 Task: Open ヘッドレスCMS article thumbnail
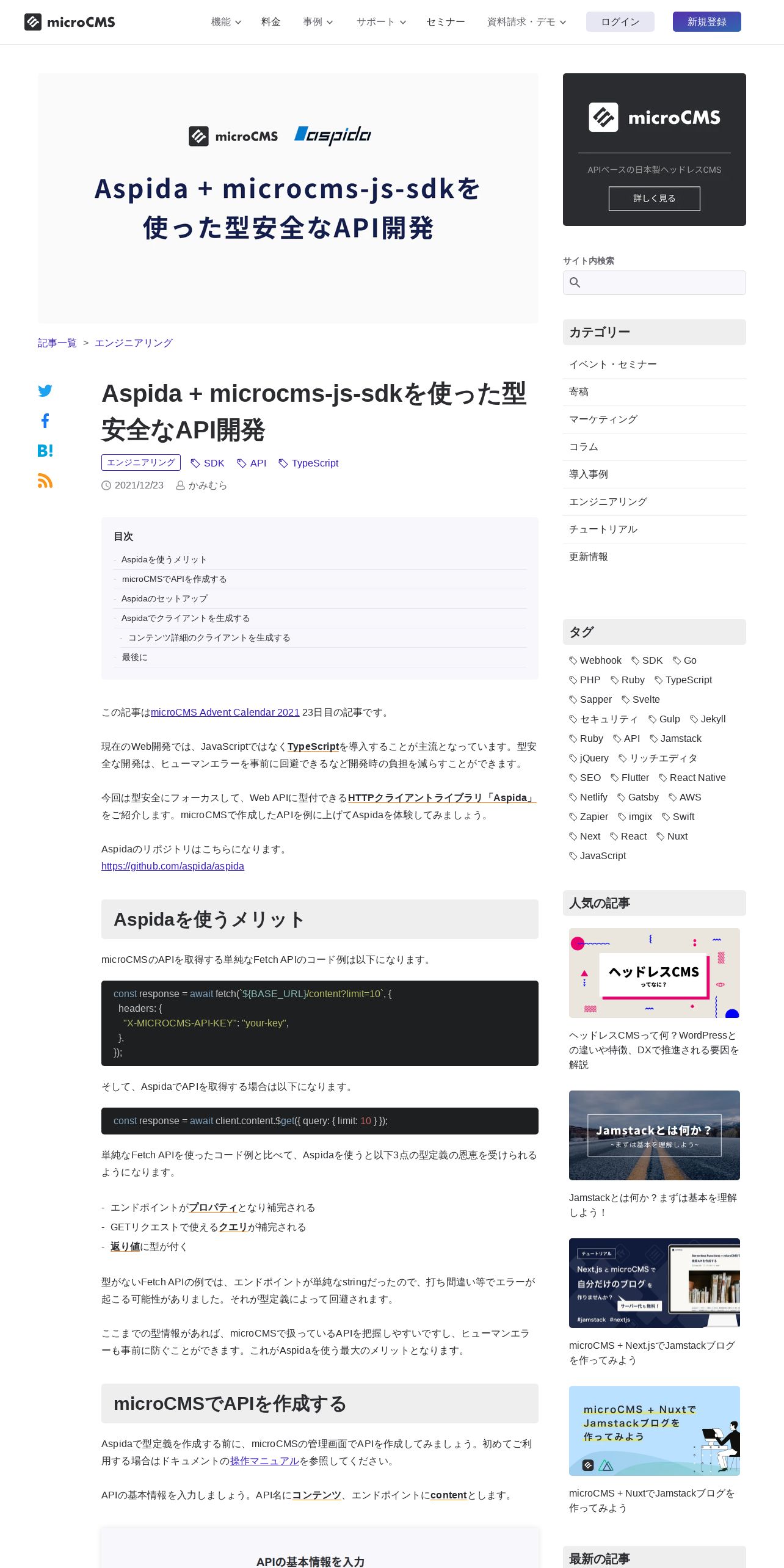tap(655, 973)
